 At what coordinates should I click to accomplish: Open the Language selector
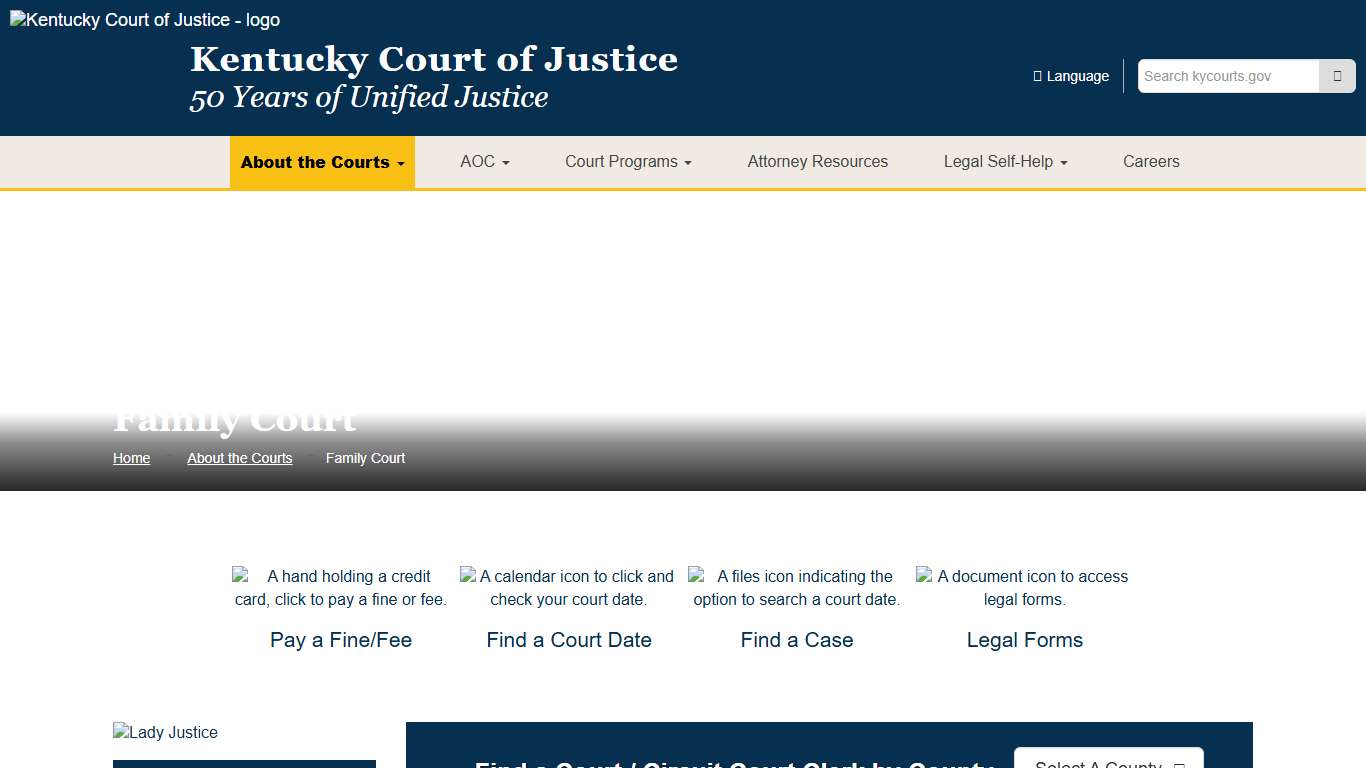pyautogui.click(x=1071, y=75)
